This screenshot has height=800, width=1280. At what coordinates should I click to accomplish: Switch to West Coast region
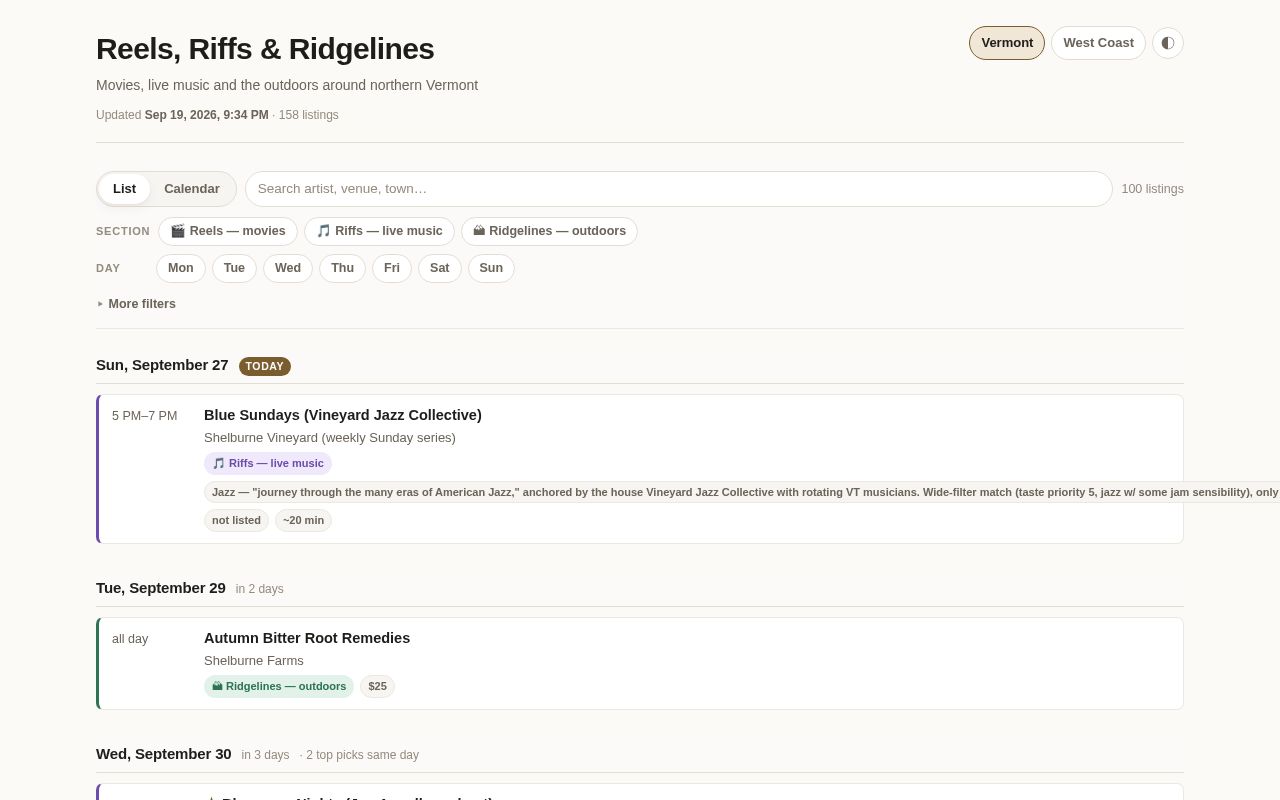[1098, 43]
